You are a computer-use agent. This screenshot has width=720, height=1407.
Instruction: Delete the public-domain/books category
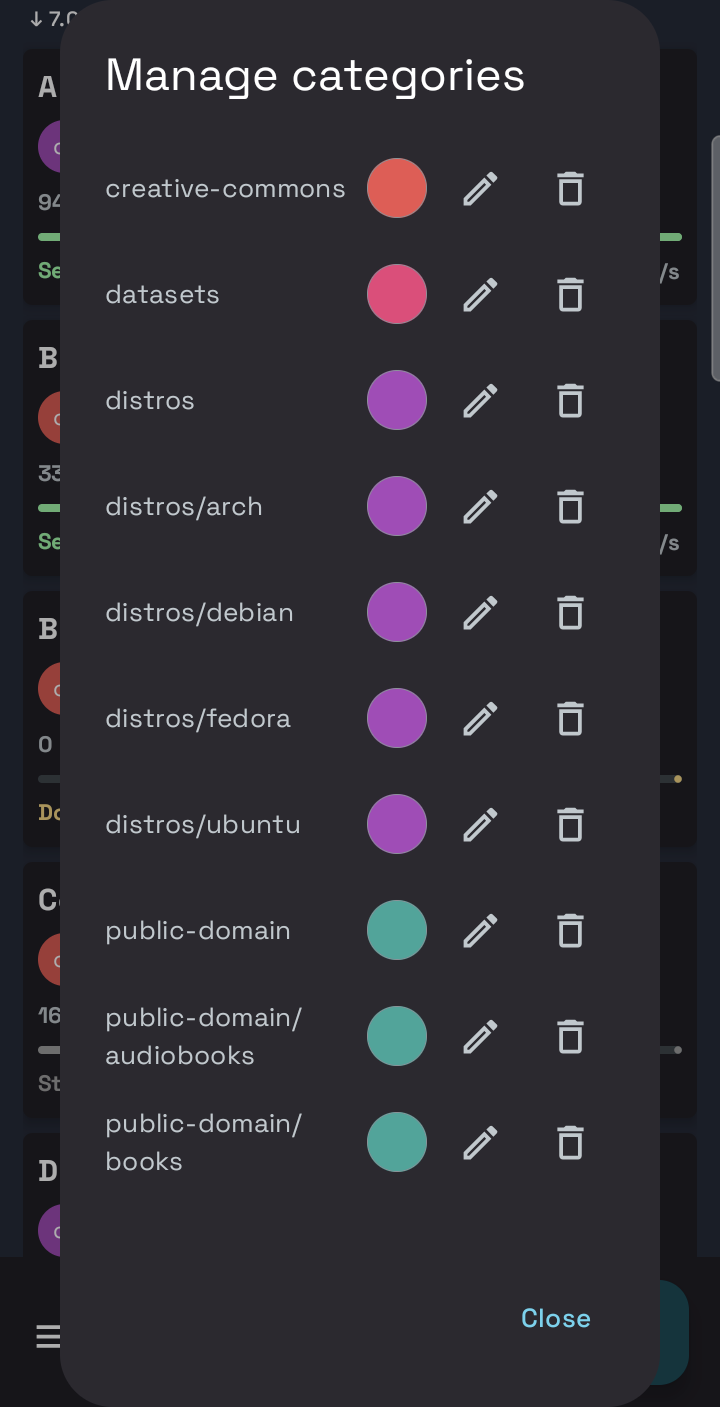(x=570, y=1142)
